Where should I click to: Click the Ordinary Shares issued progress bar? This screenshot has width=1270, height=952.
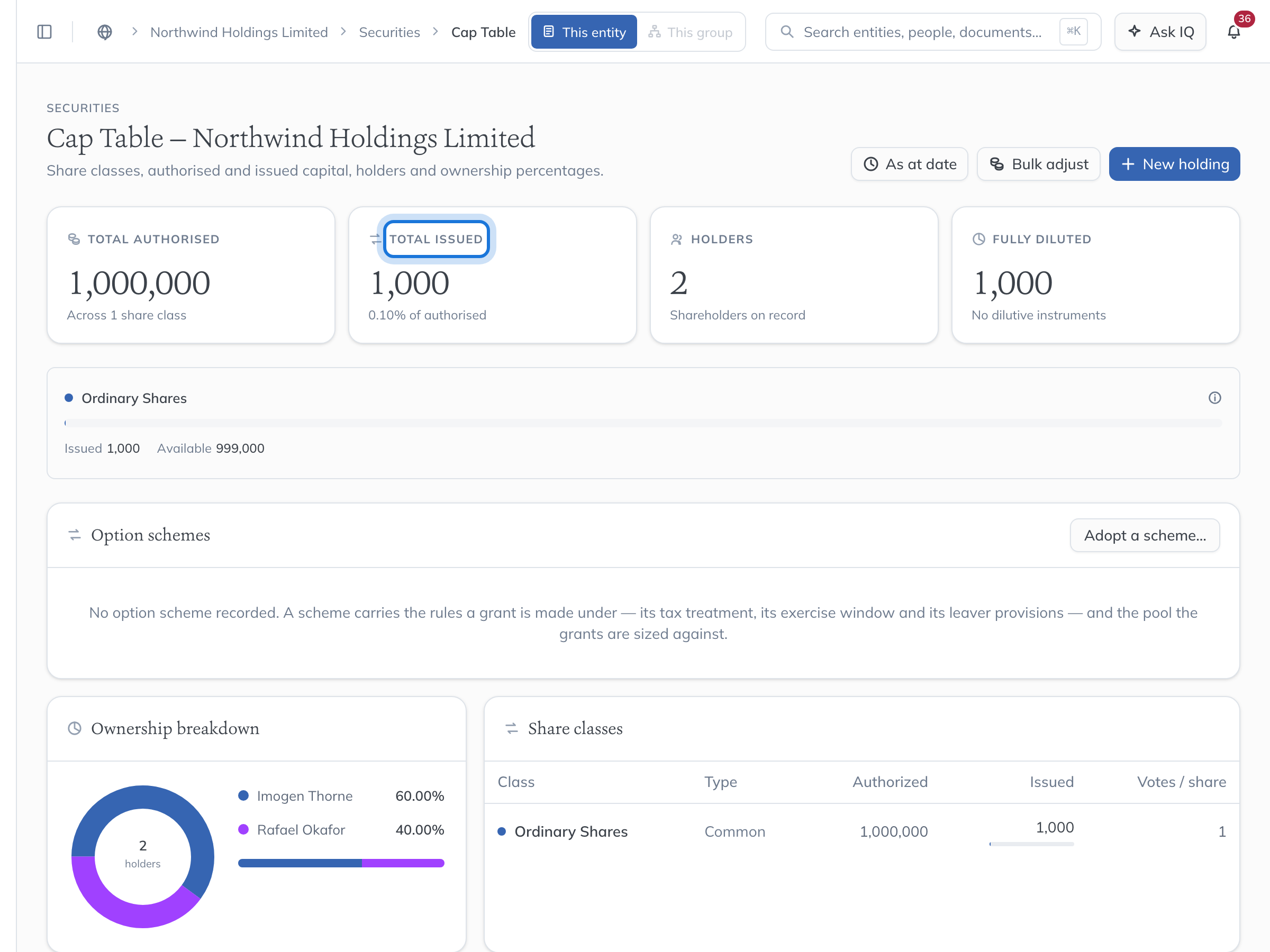(643, 423)
